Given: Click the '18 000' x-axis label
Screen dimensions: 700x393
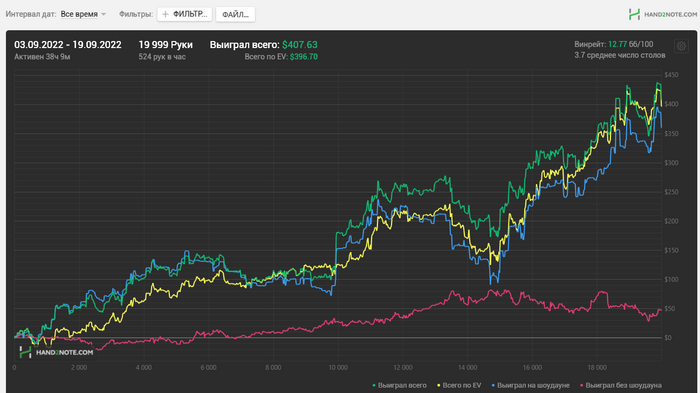Looking at the screenshot, I should tap(597, 368).
